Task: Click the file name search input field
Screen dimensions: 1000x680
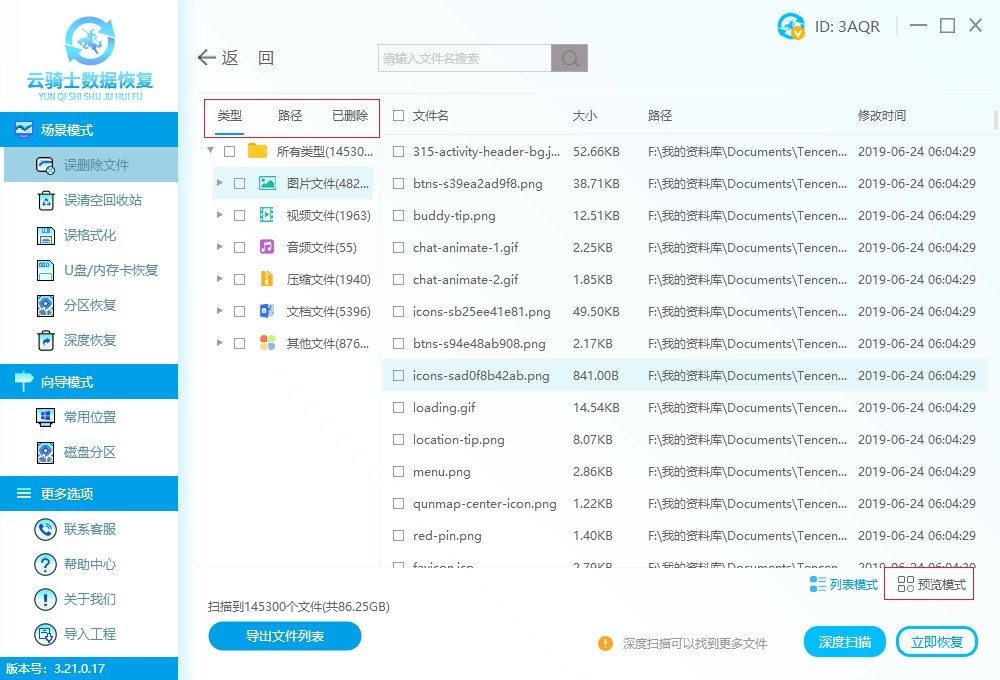Action: click(462, 57)
